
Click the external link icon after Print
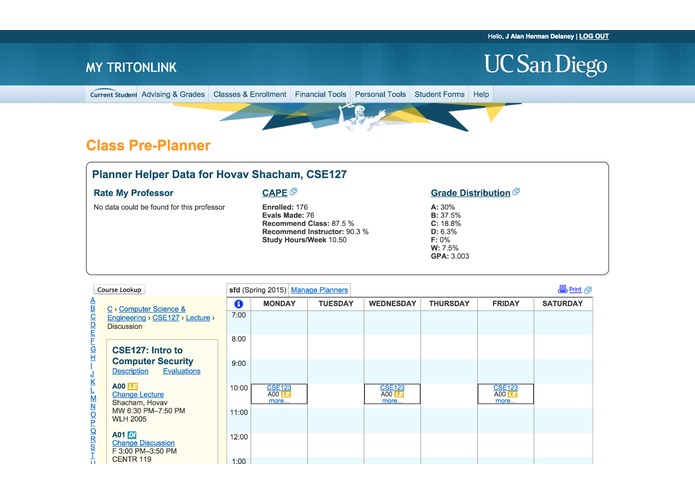(x=588, y=290)
